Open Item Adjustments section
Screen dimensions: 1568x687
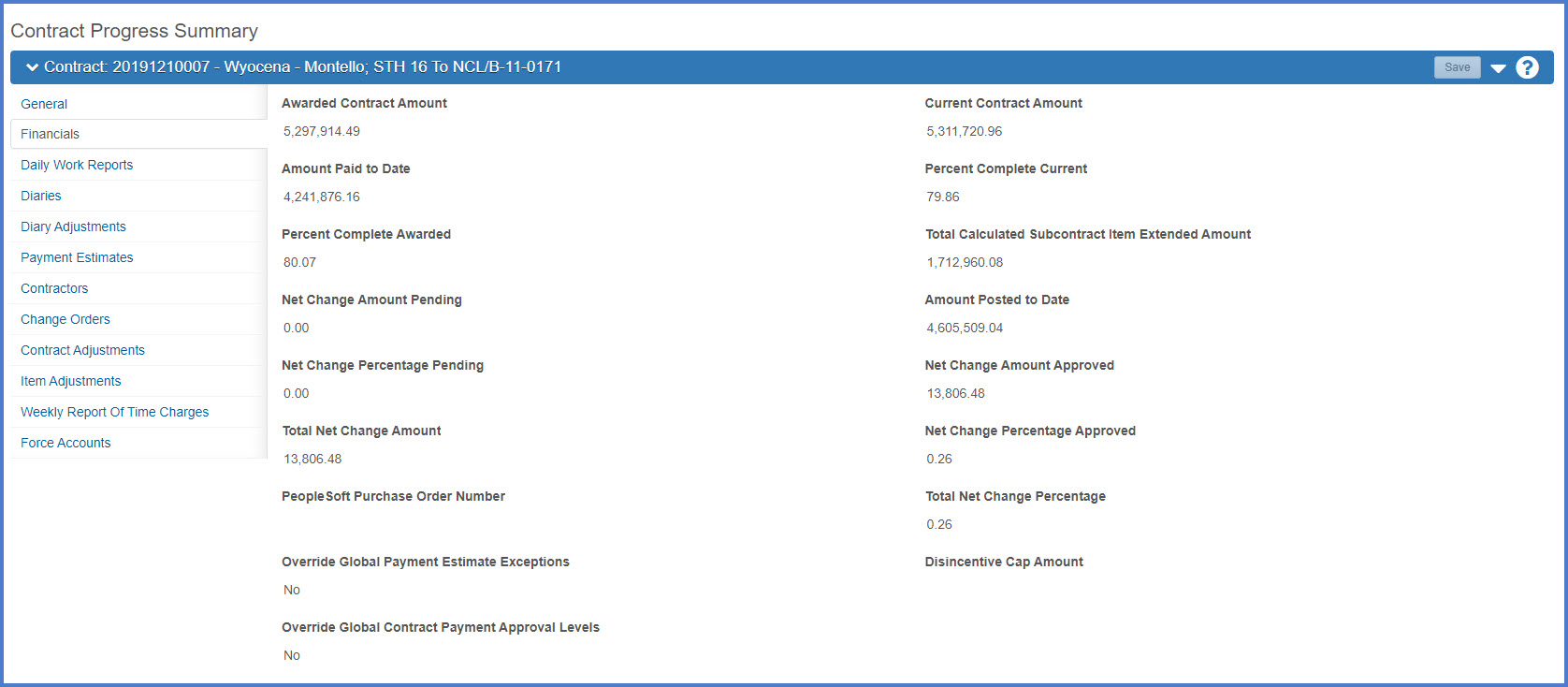[71, 381]
